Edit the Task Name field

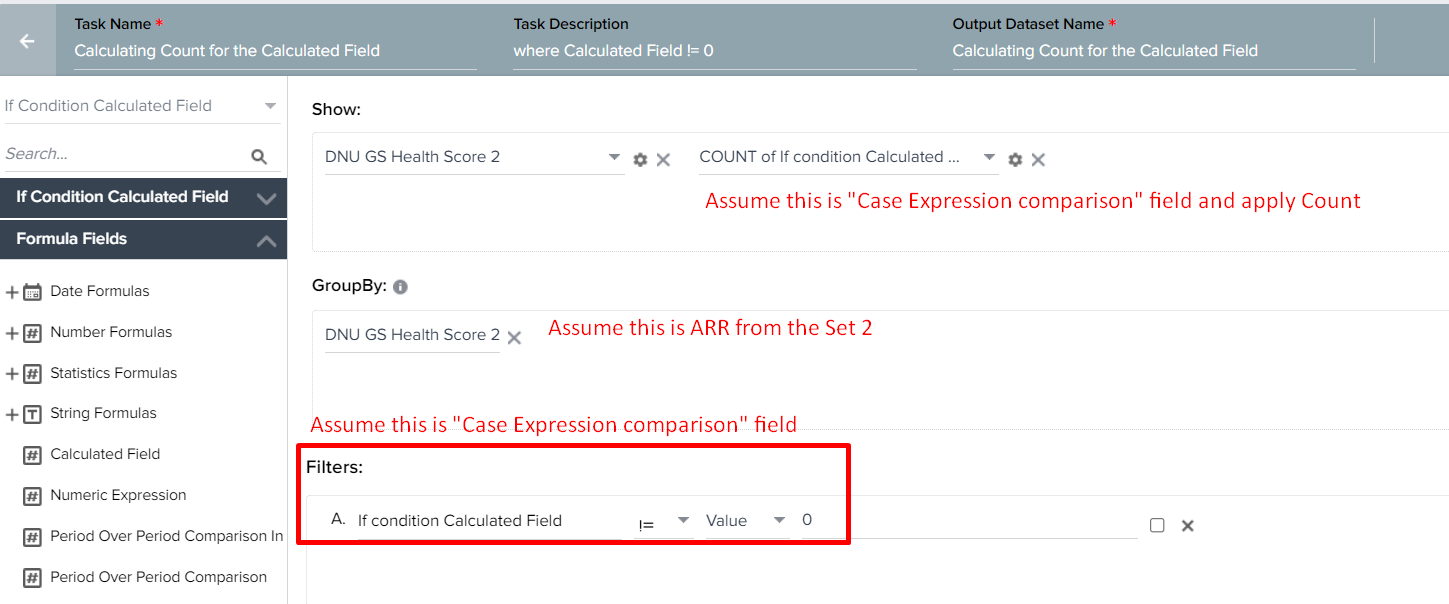275,50
